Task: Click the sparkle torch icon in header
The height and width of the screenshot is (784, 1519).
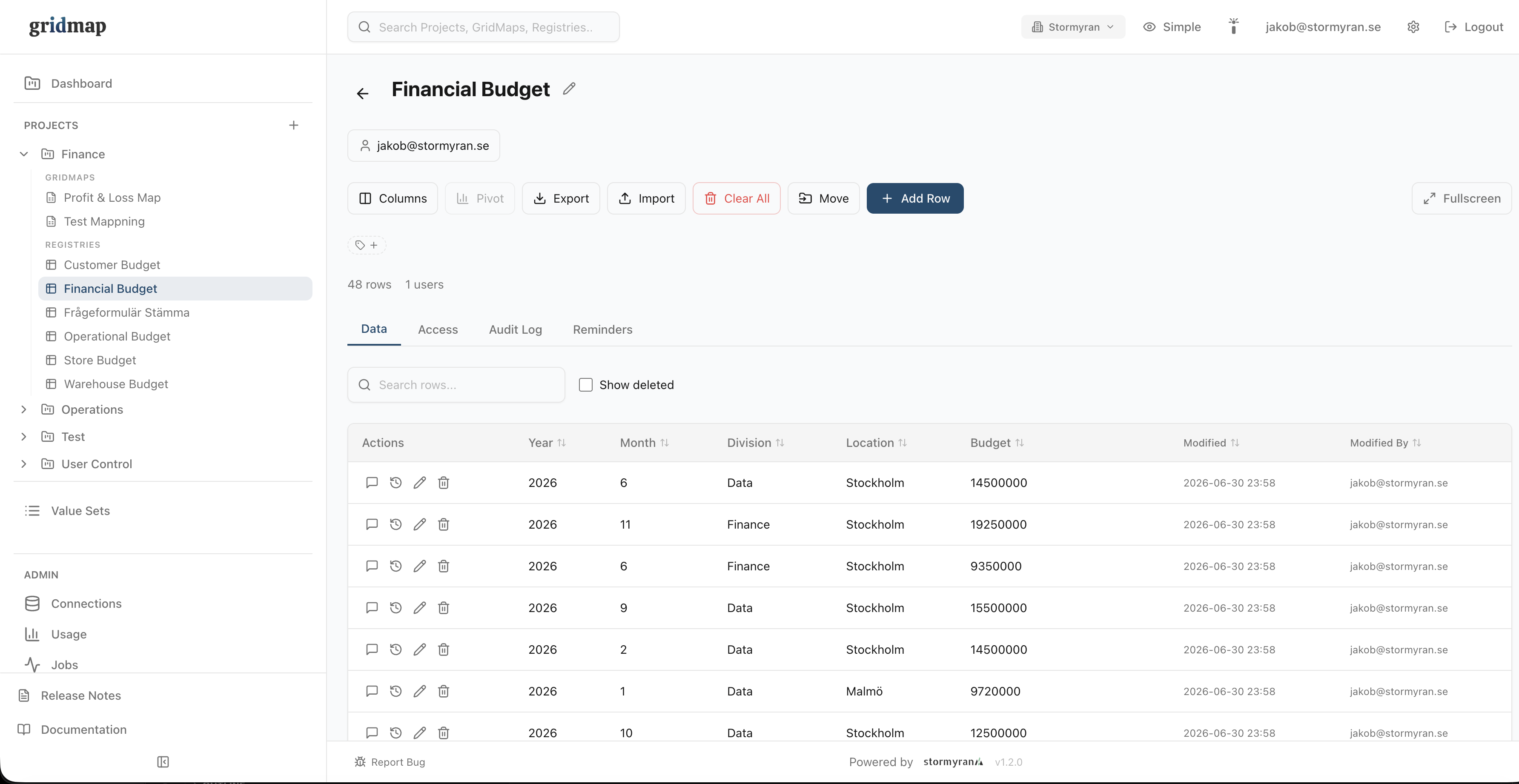Action: pos(1233,26)
